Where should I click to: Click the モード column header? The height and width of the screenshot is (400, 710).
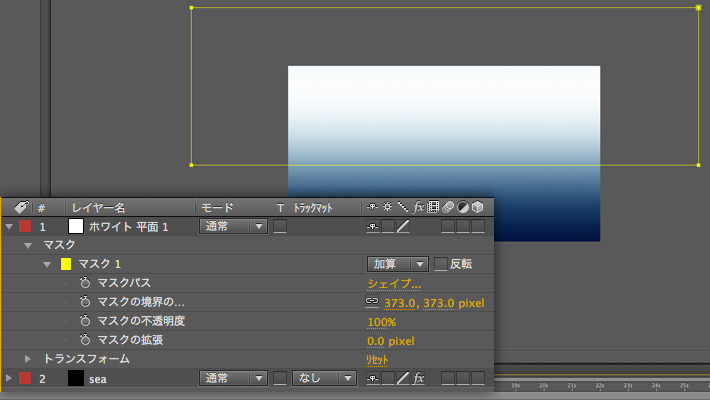[217, 207]
